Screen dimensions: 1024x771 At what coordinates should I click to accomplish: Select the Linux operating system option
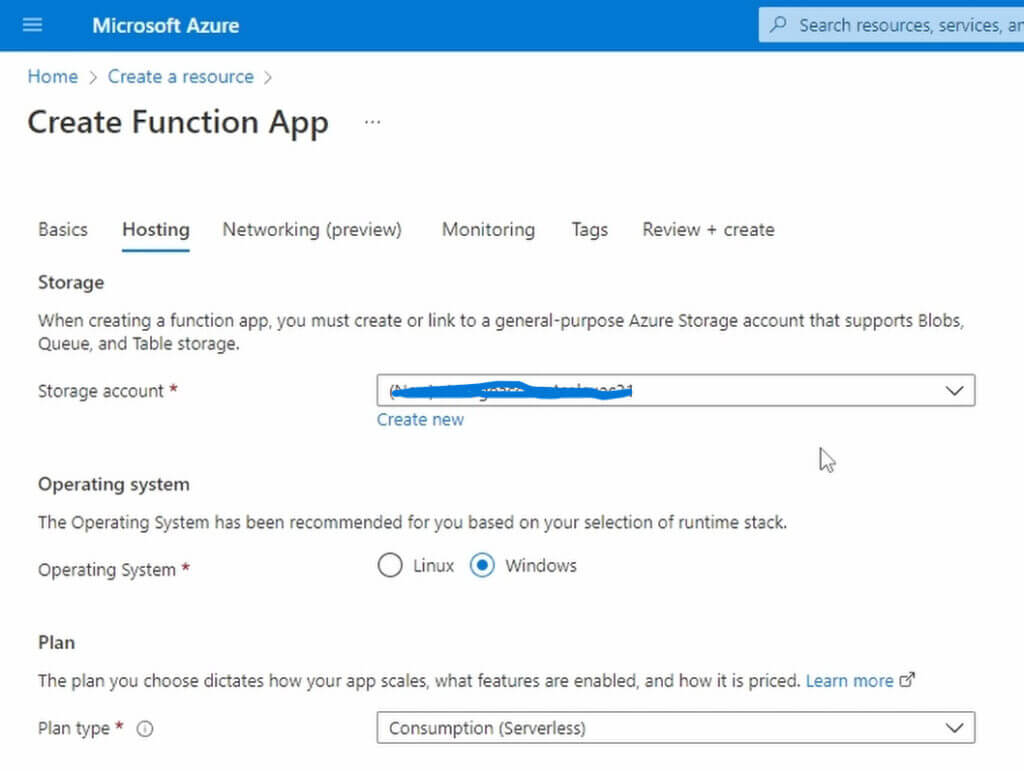coord(390,565)
